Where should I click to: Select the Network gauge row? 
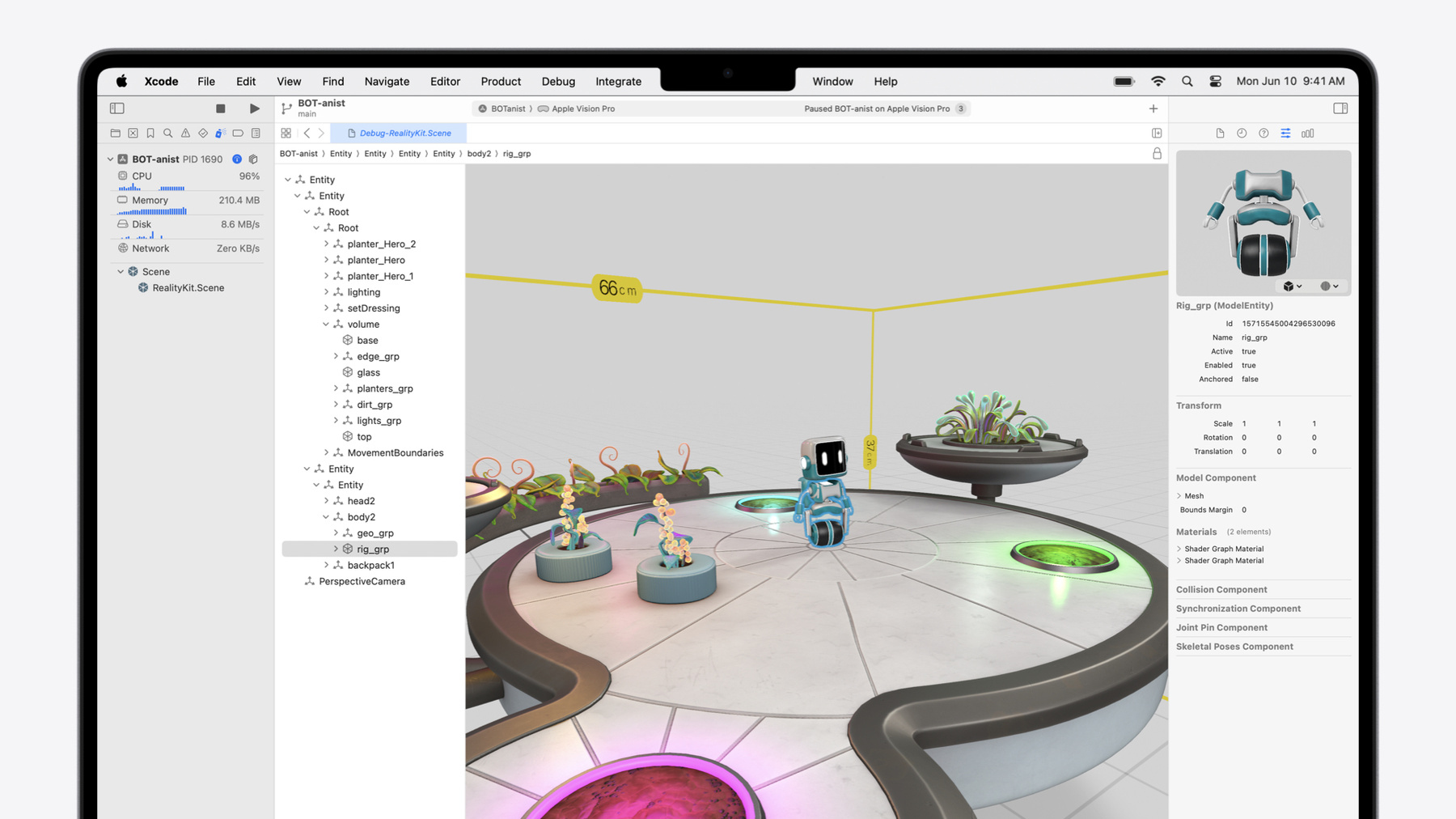188,248
